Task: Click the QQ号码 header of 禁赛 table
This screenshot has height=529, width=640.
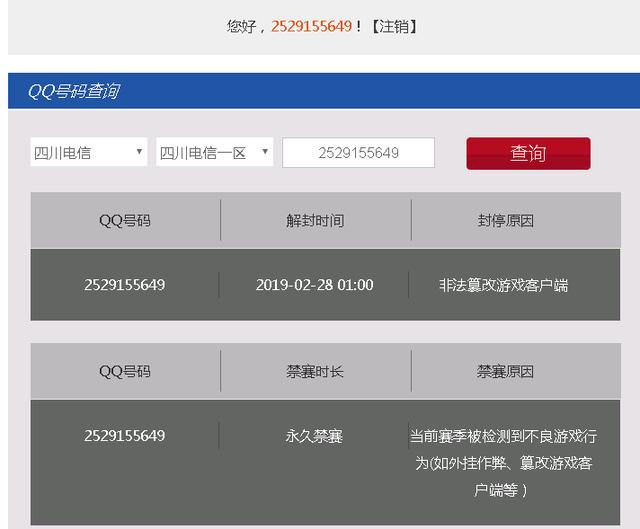Action: (x=125, y=371)
